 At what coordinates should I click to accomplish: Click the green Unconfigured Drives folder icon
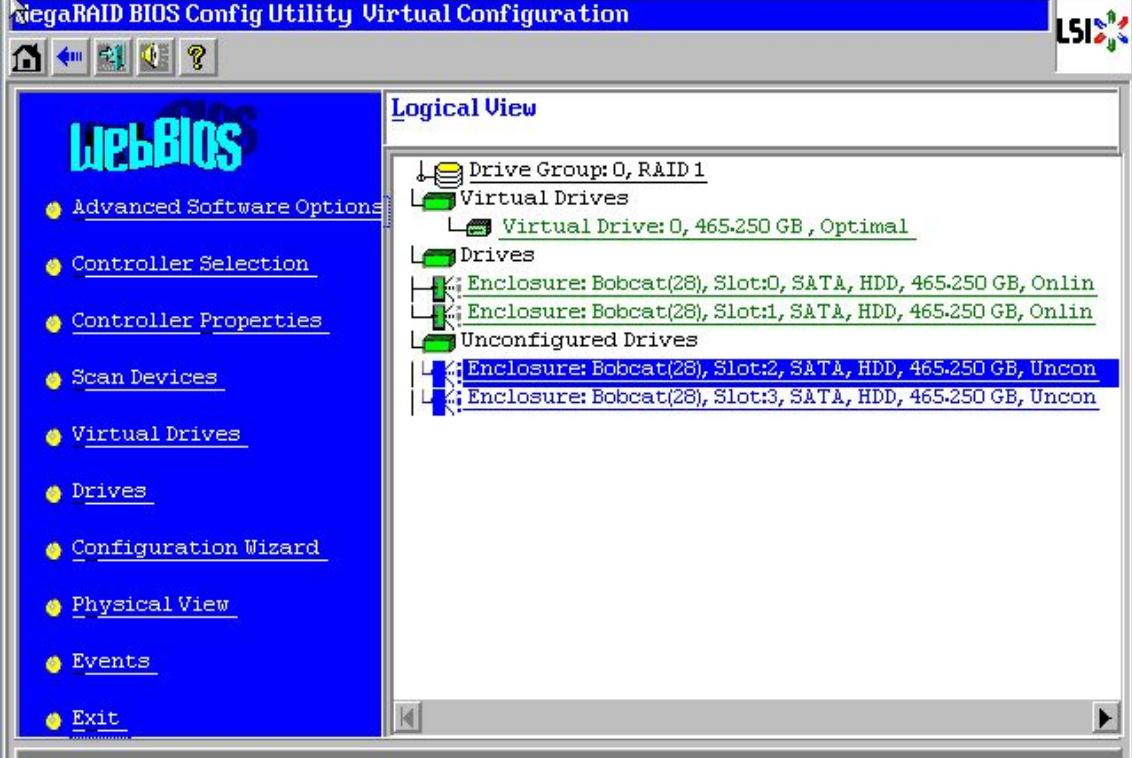click(x=438, y=342)
